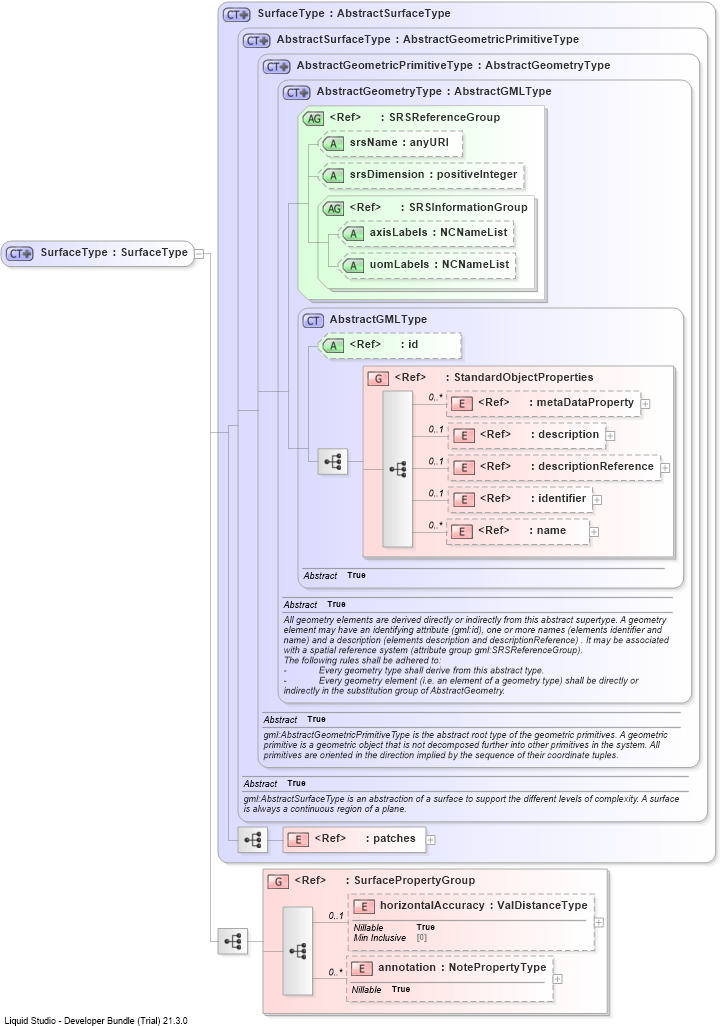The height and width of the screenshot is (1026, 720).
Task: Click CT icon of AbstractGMLType
Action: [314, 321]
